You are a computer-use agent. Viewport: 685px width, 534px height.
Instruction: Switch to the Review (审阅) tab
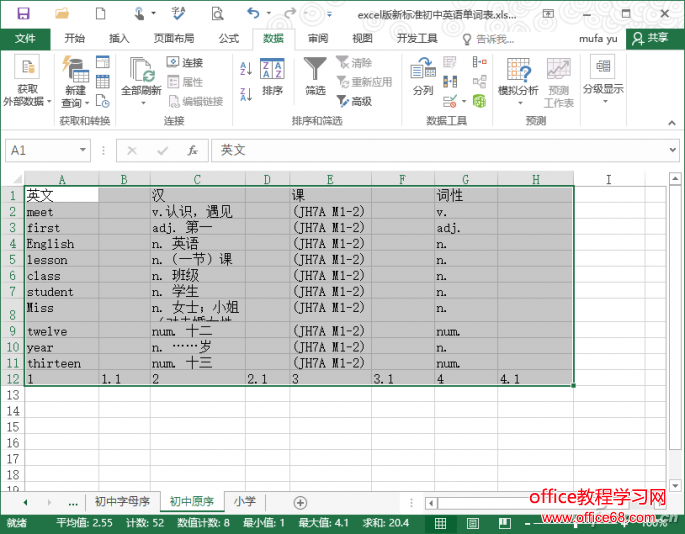318,38
